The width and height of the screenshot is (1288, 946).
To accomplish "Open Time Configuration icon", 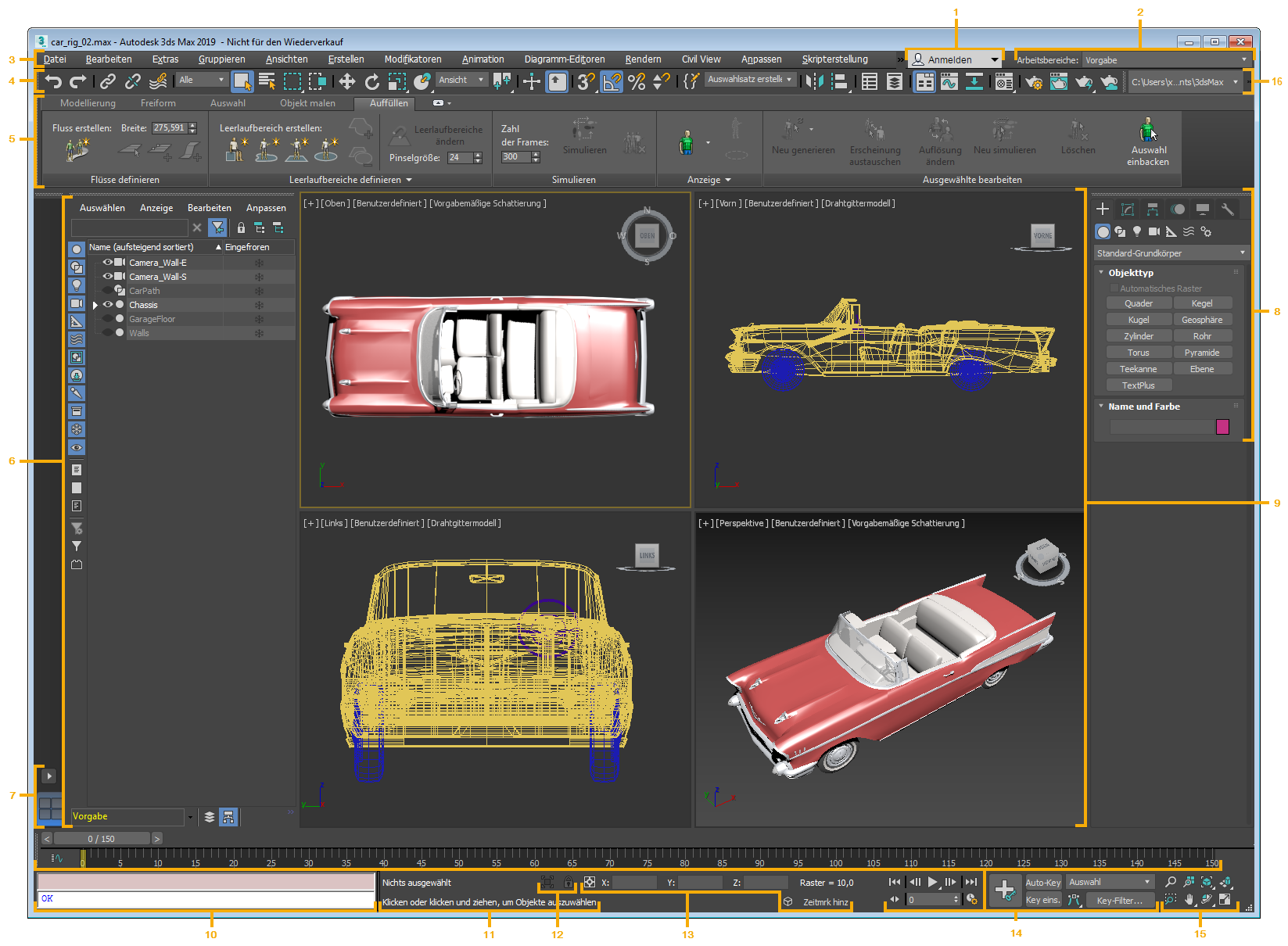I will 972,900.
